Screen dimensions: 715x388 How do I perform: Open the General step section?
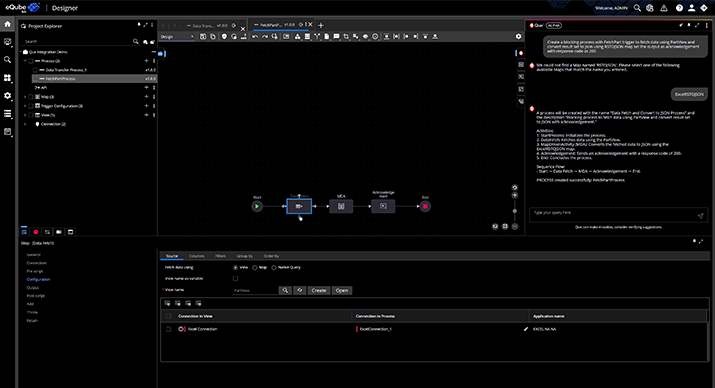(x=34, y=255)
